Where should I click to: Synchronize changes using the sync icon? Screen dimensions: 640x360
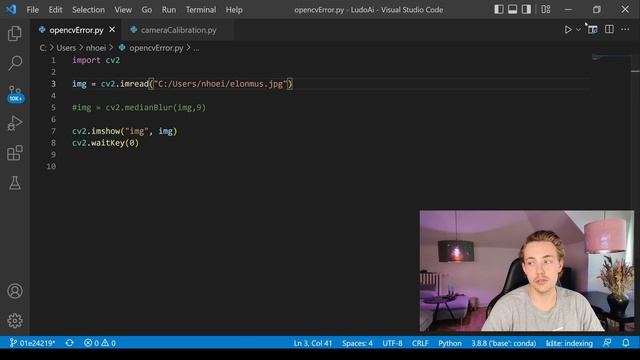(x=70, y=343)
